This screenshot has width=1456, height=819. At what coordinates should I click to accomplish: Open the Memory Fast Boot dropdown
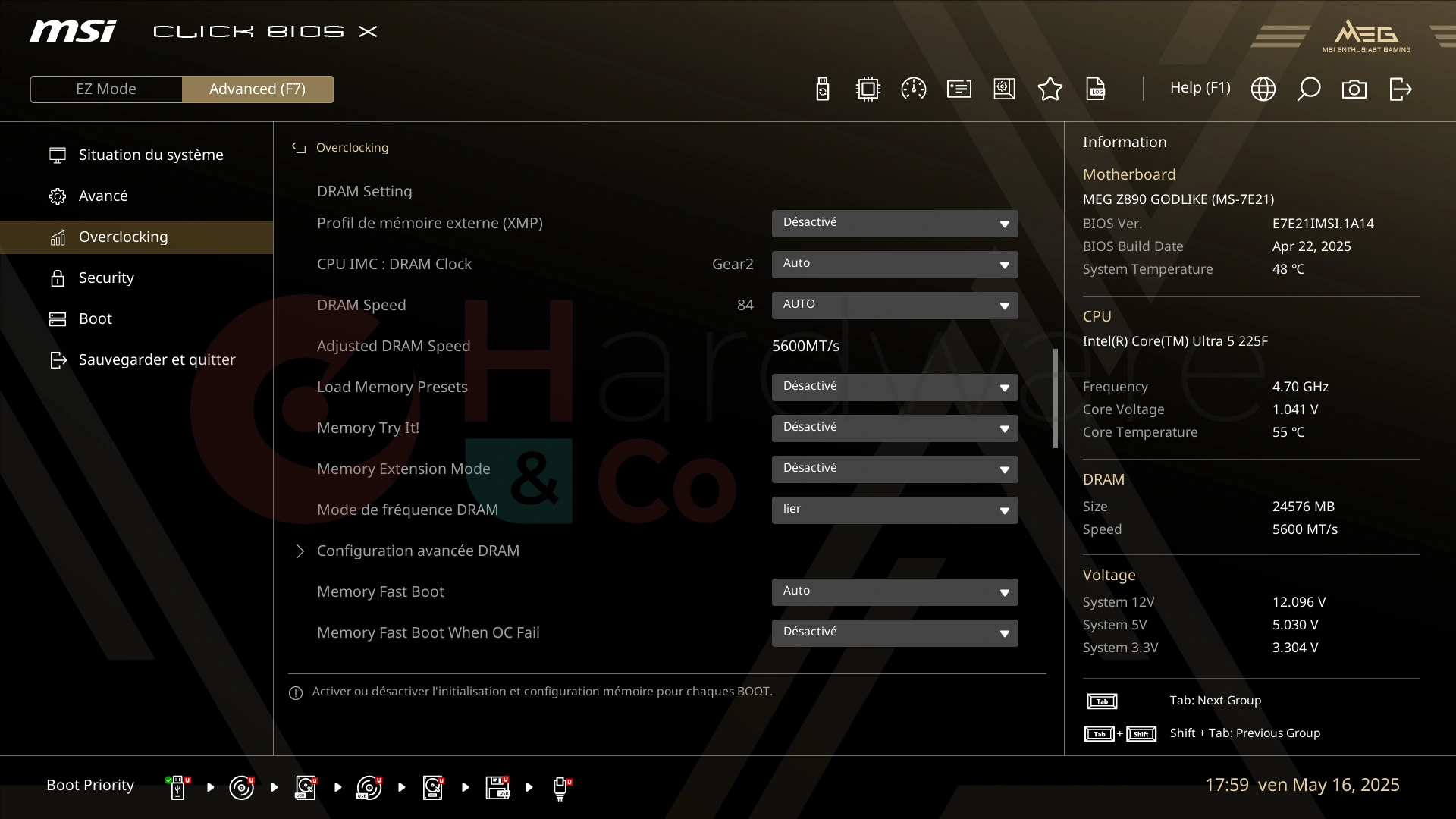coord(895,592)
